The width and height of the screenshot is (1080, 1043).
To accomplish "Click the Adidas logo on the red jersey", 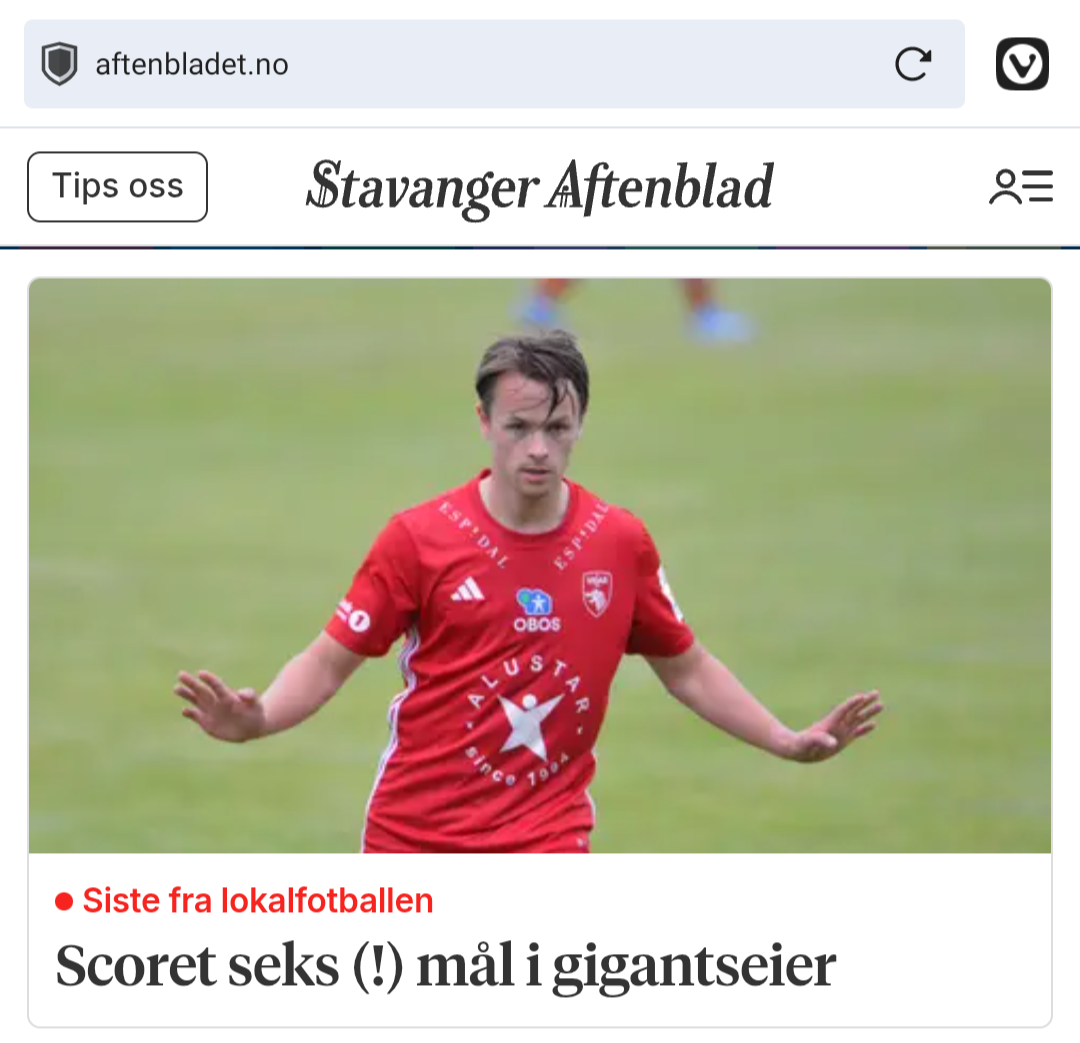I will [468, 590].
